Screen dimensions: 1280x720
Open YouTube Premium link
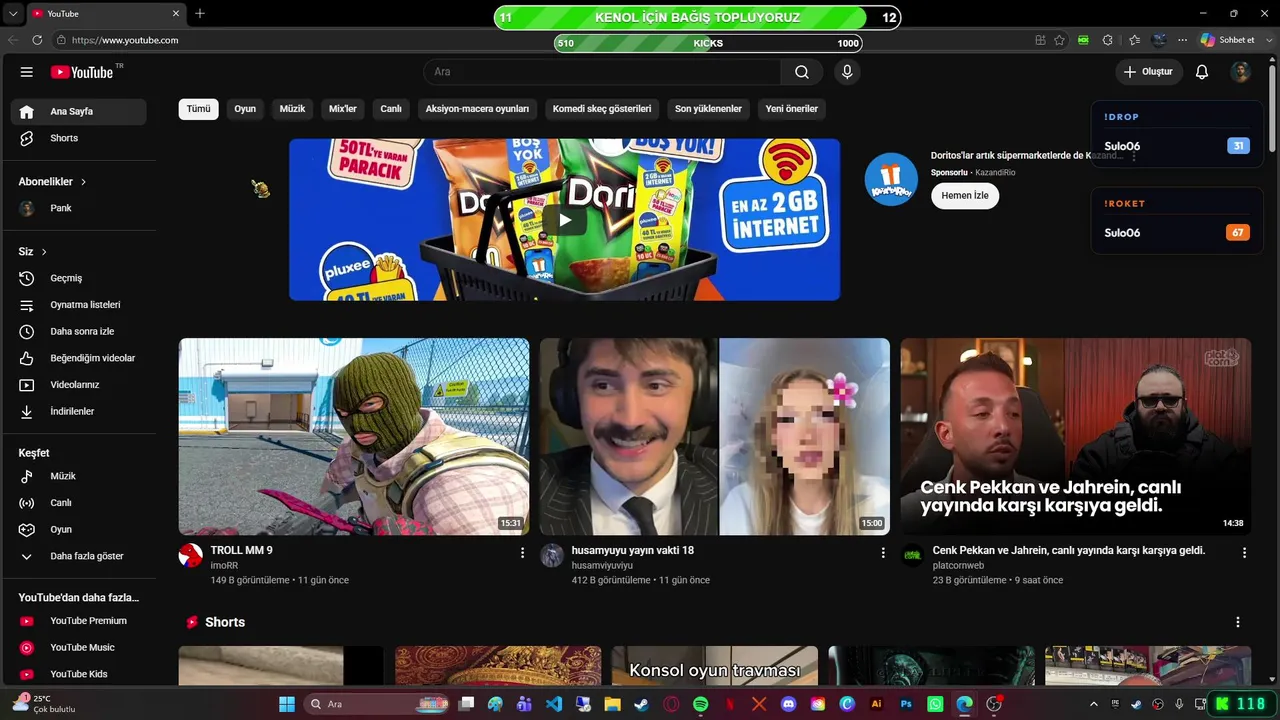coord(79,621)
